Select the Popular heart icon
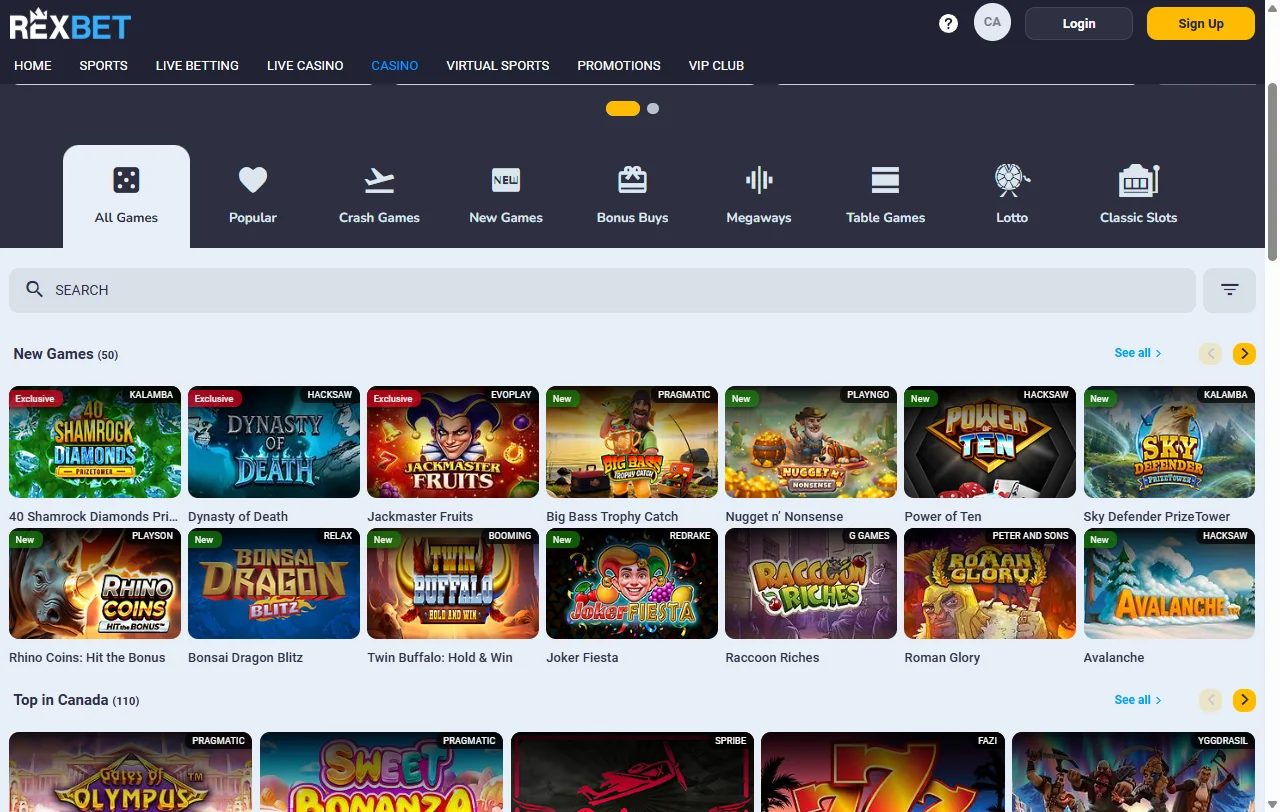Image resolution: width=1280 pixels, height=812 pixels. pyautogui.click(x=253, y=180)
